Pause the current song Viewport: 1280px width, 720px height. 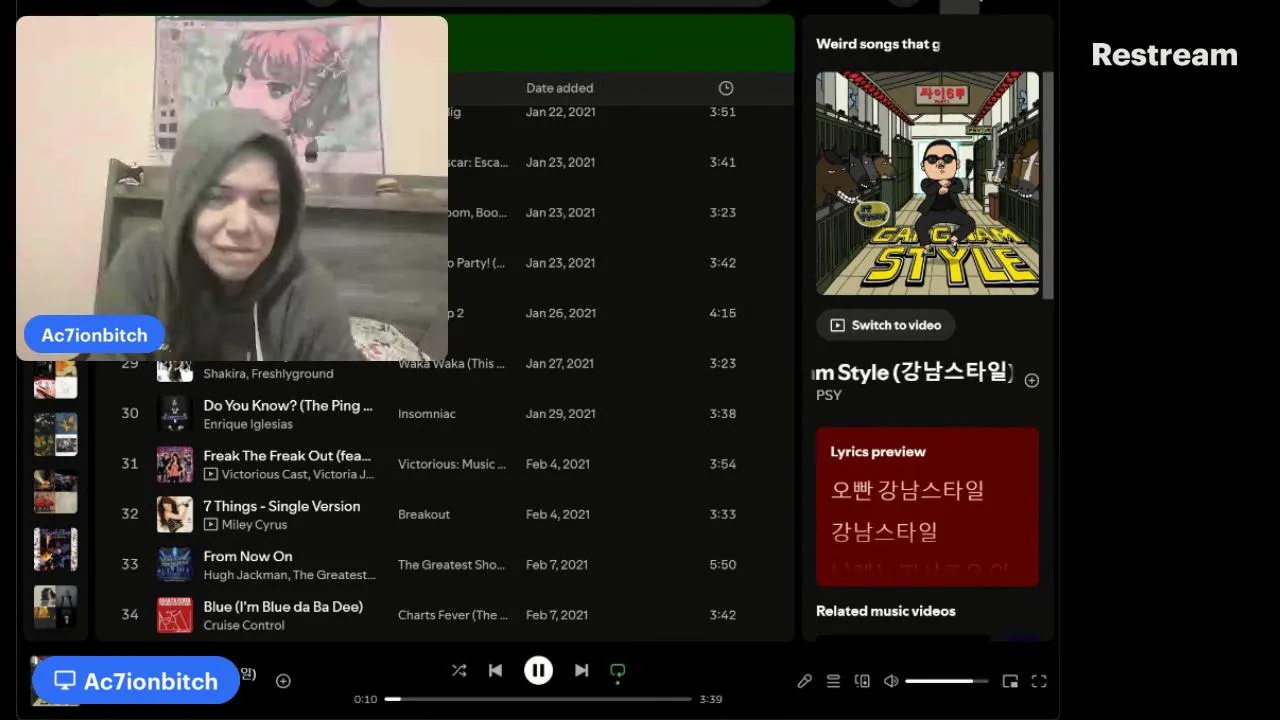(538, 671)
